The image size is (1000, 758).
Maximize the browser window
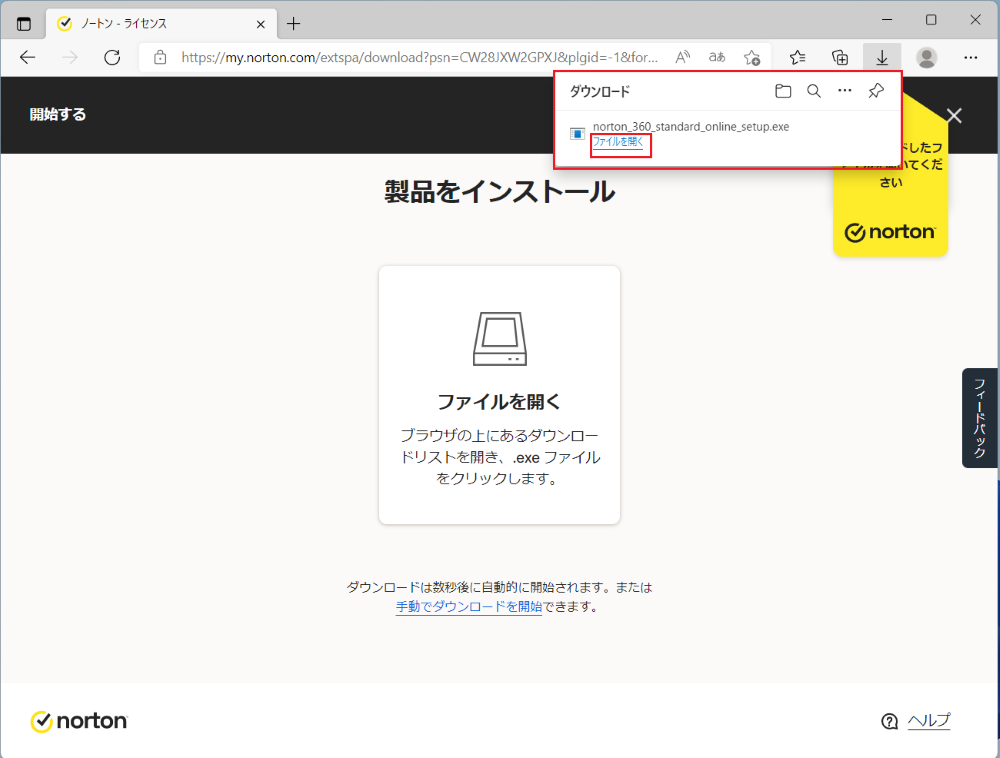pos(931,20)
